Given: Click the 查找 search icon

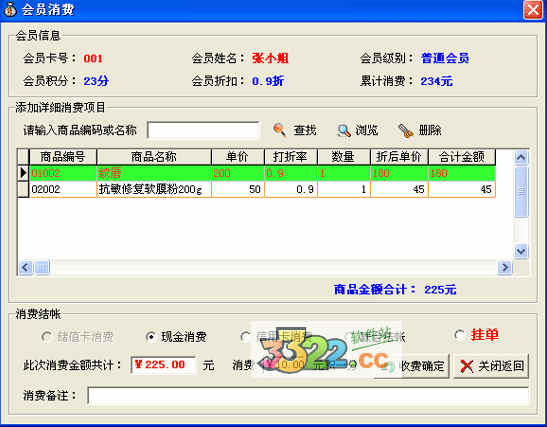Looking at the screenshot, I should click(x=279, y=130).
